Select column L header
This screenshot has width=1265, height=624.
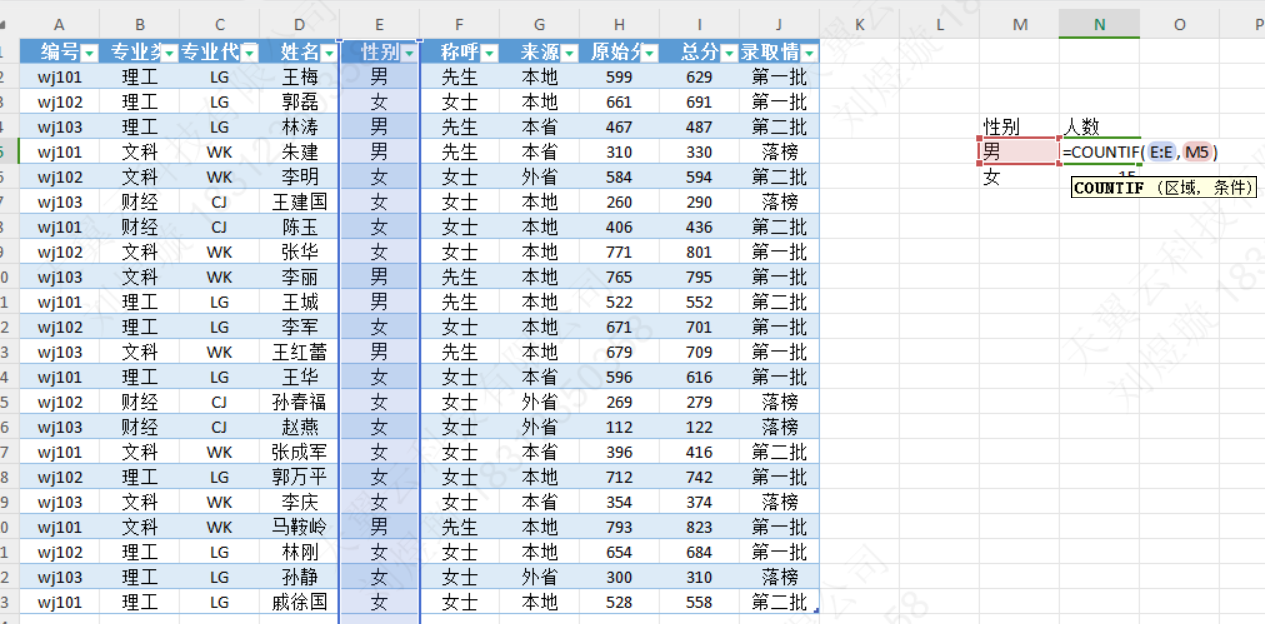(x=939, y=24)
